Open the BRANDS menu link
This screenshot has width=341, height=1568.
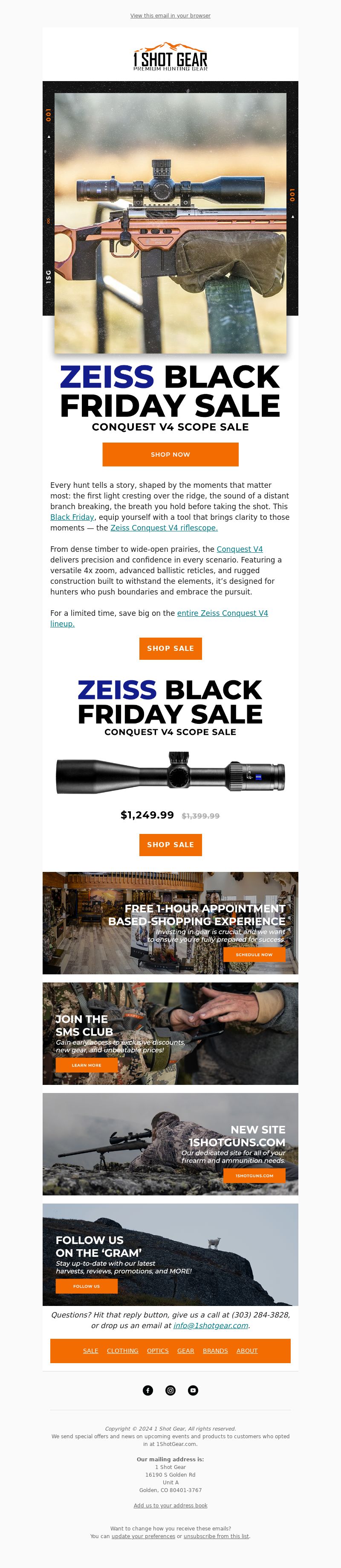click(215, 1351)
